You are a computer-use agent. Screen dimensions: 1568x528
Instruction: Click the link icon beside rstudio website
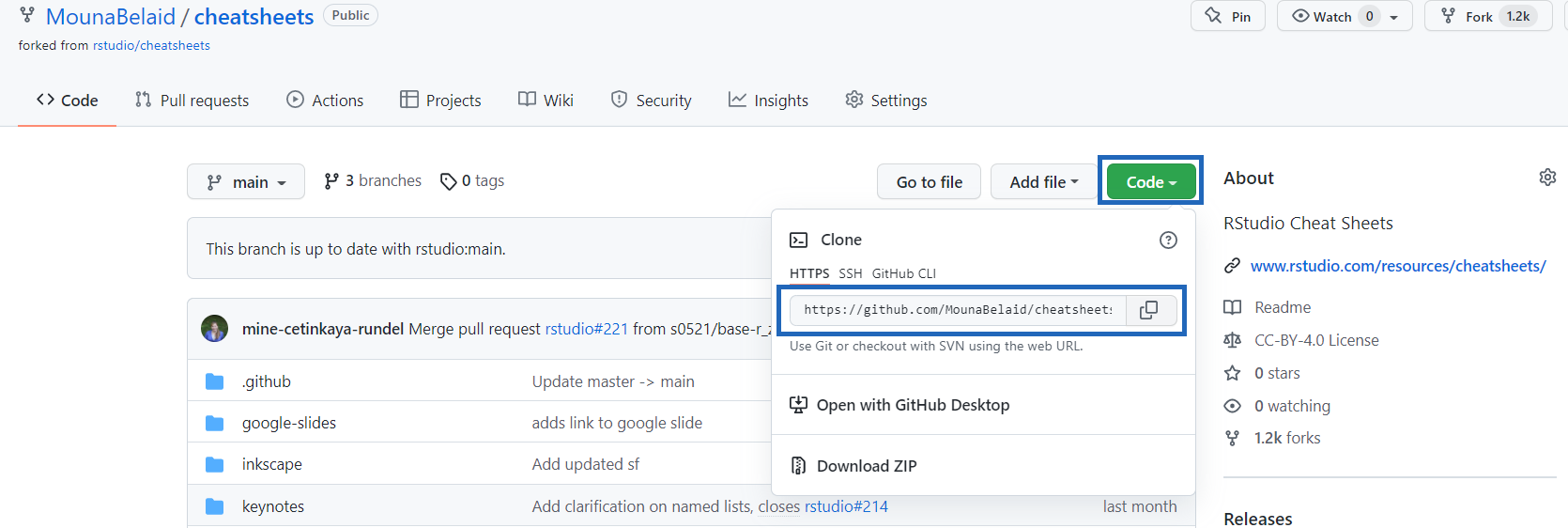coord(1232,266)
